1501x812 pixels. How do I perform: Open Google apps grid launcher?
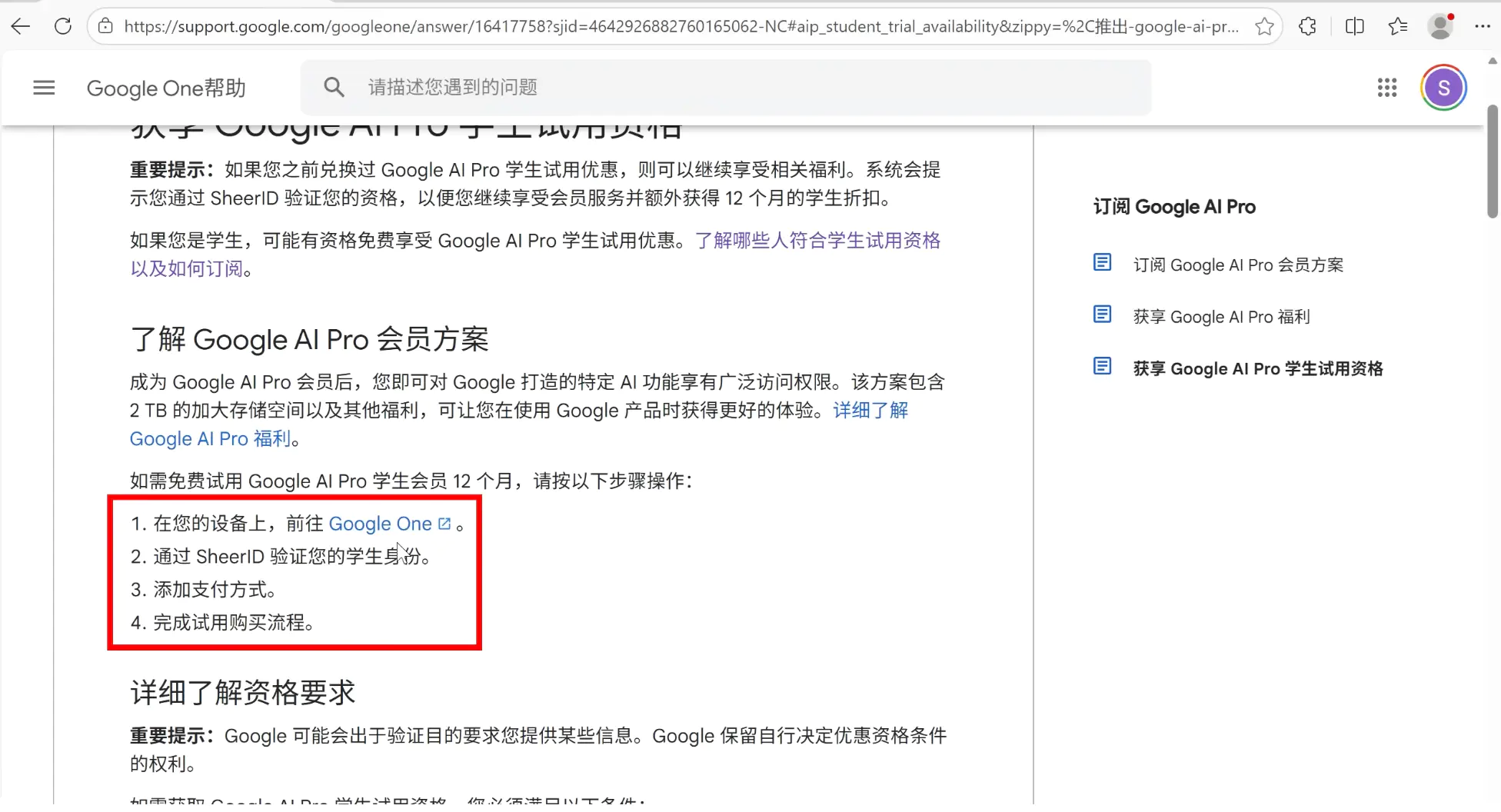(x=1386, y=88)
